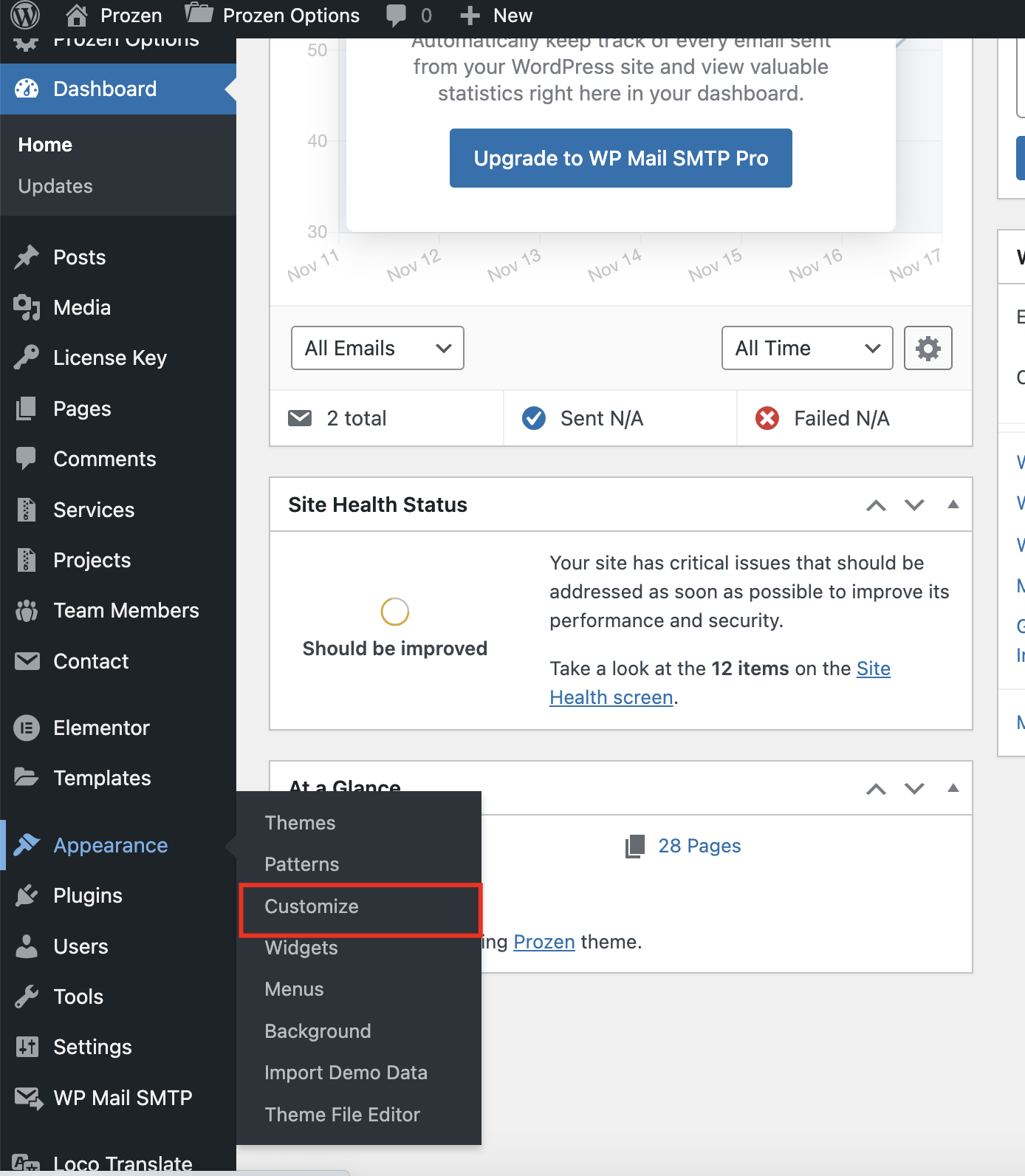The width and height of the screenshot is (1025, 1176).
Task: Toggle the Site Health Status panel
Action: coord(953,505)
